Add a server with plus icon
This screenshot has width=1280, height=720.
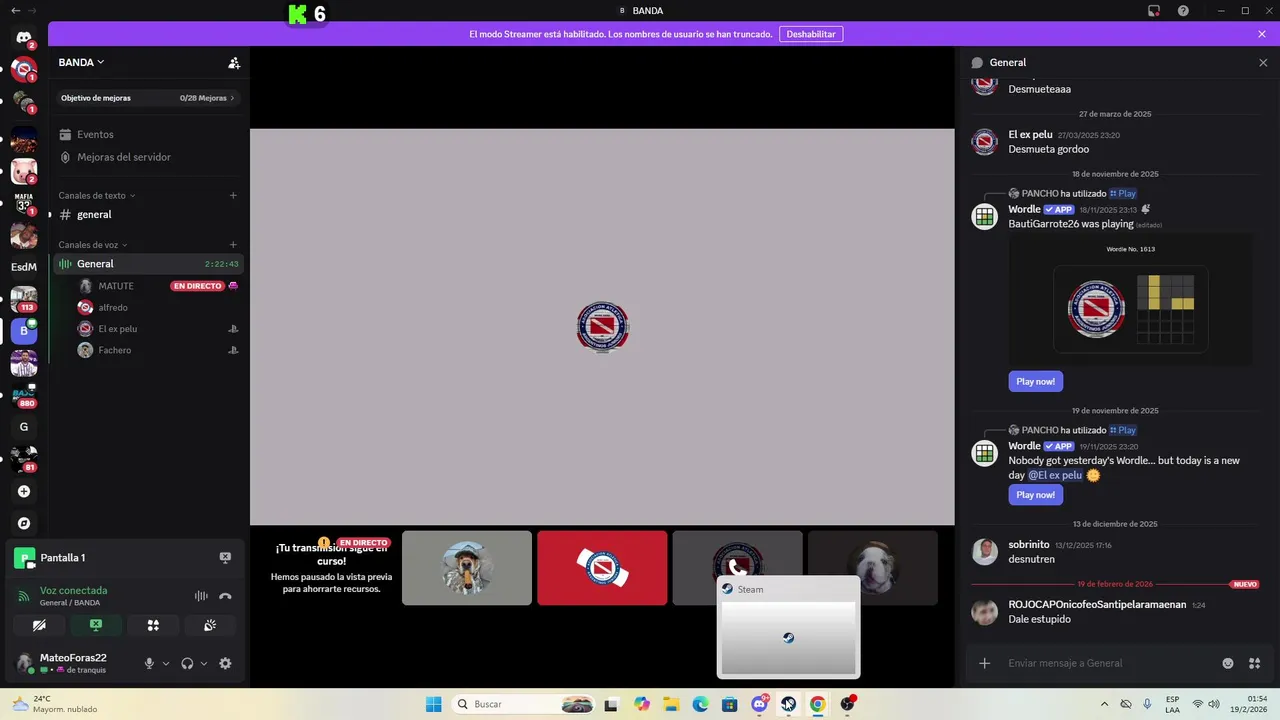tap(24, 491)
